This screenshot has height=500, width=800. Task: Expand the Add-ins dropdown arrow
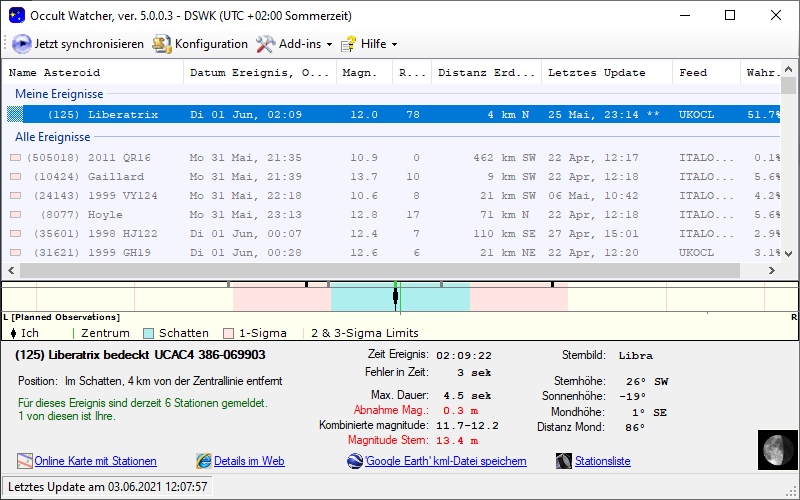click(x=329, y=45)
